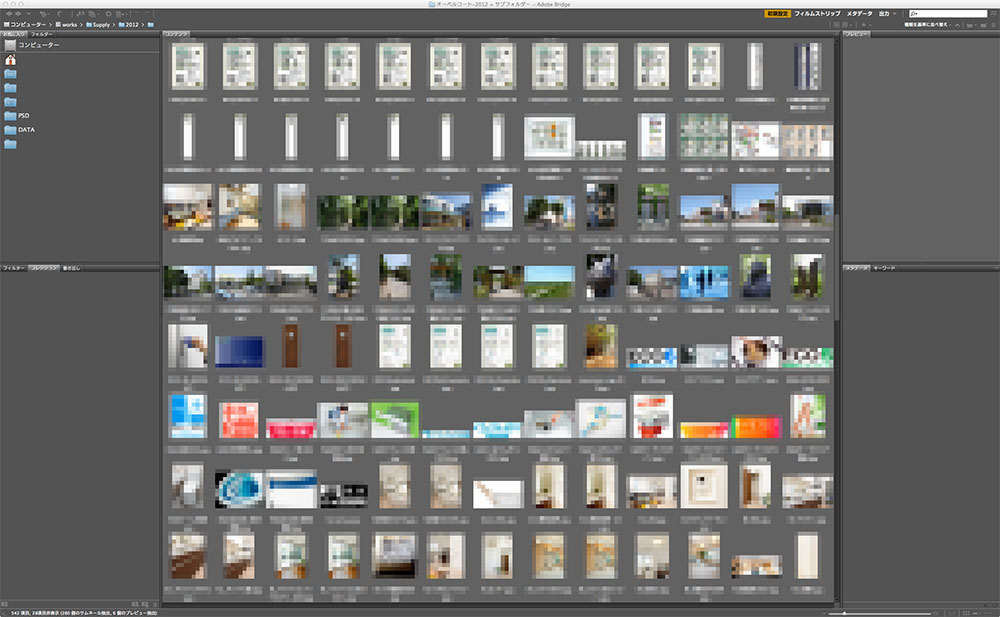
Task: Select the コンテンツ panel tab
Action: point(177,34)
